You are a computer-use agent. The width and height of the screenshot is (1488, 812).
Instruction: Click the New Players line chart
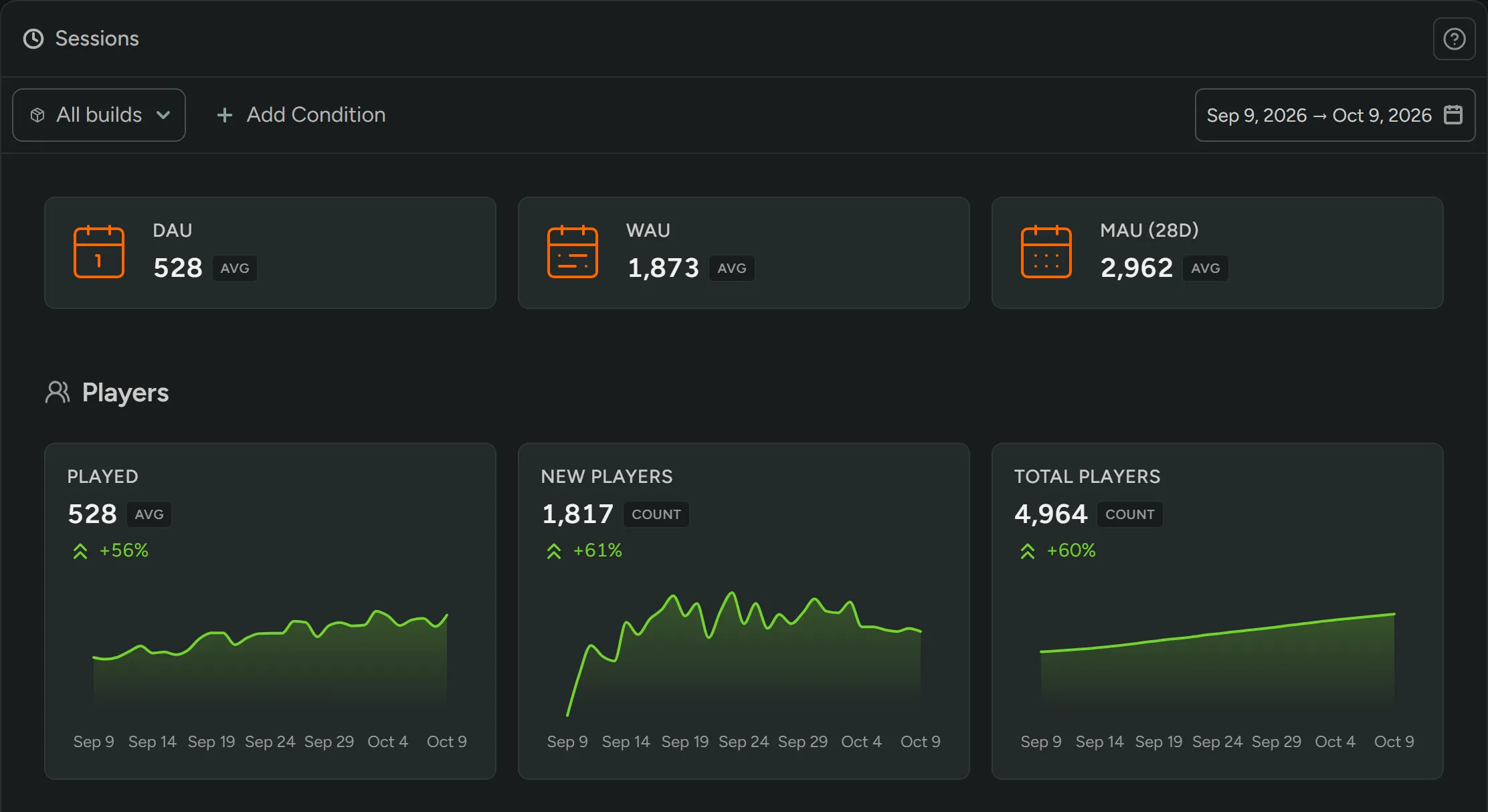[744, 654]
